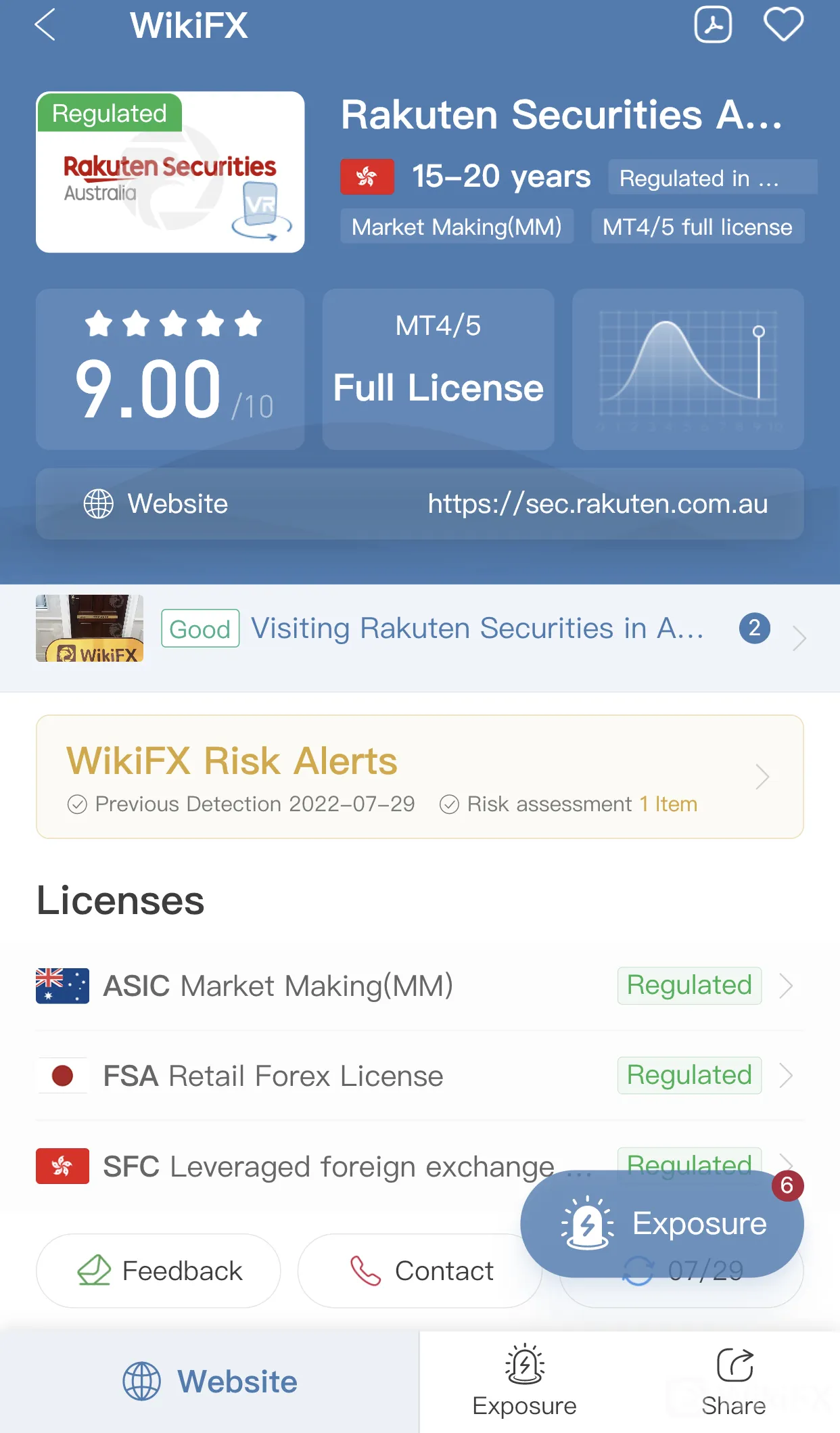Open the PDF export icon
Image resolution: width=840 pixels, height=1433 pixels.
pyautogui.click(x=714, y=25)
